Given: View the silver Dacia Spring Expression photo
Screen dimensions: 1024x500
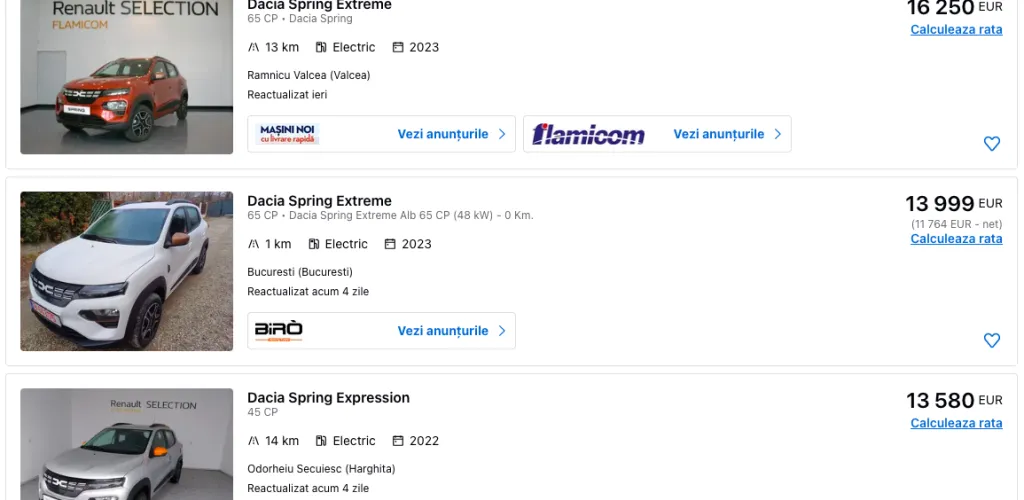Looking at the screenshot, I should (126, 444).
